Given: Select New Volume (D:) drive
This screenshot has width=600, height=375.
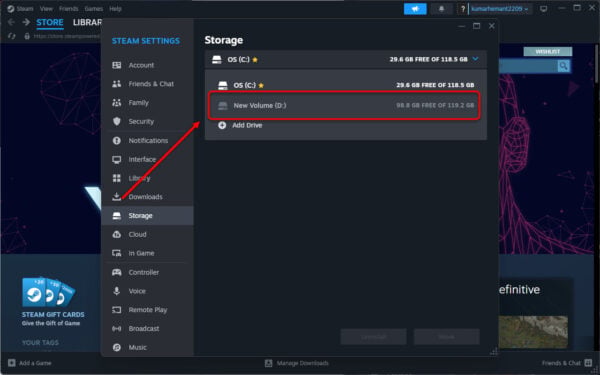Looking at the screenshot, I should (344, 105).
